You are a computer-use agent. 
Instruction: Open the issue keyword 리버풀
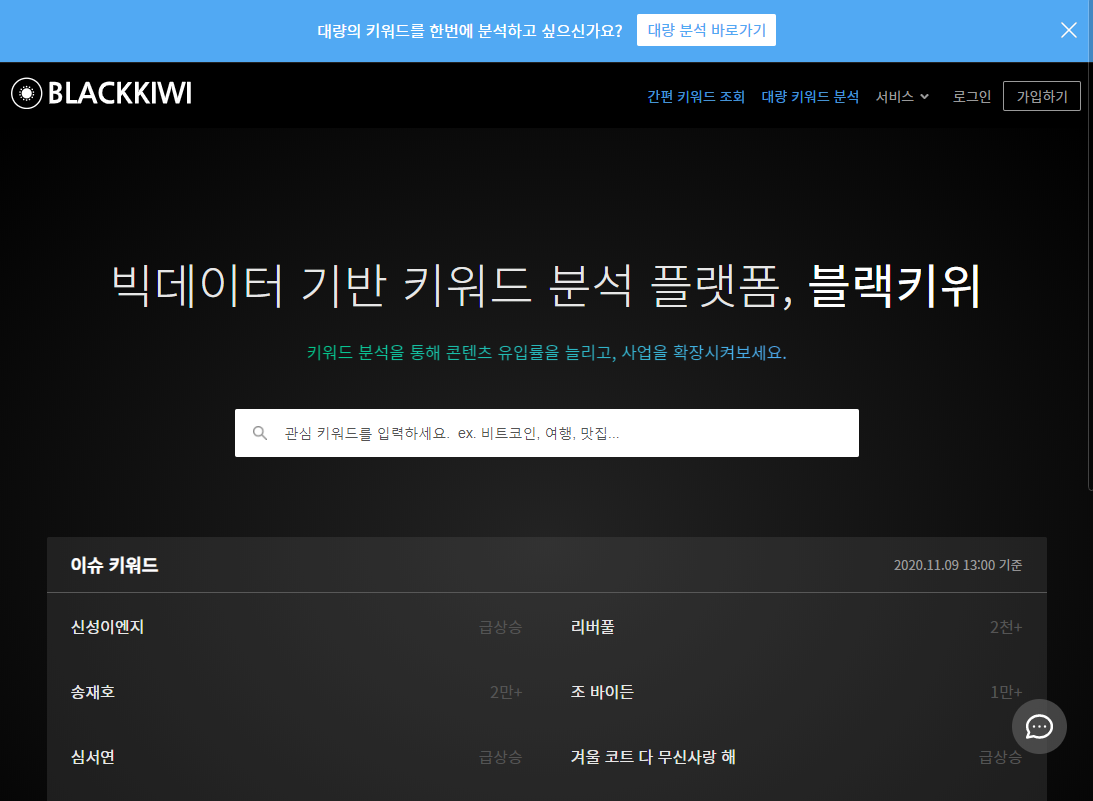(593, 627)
